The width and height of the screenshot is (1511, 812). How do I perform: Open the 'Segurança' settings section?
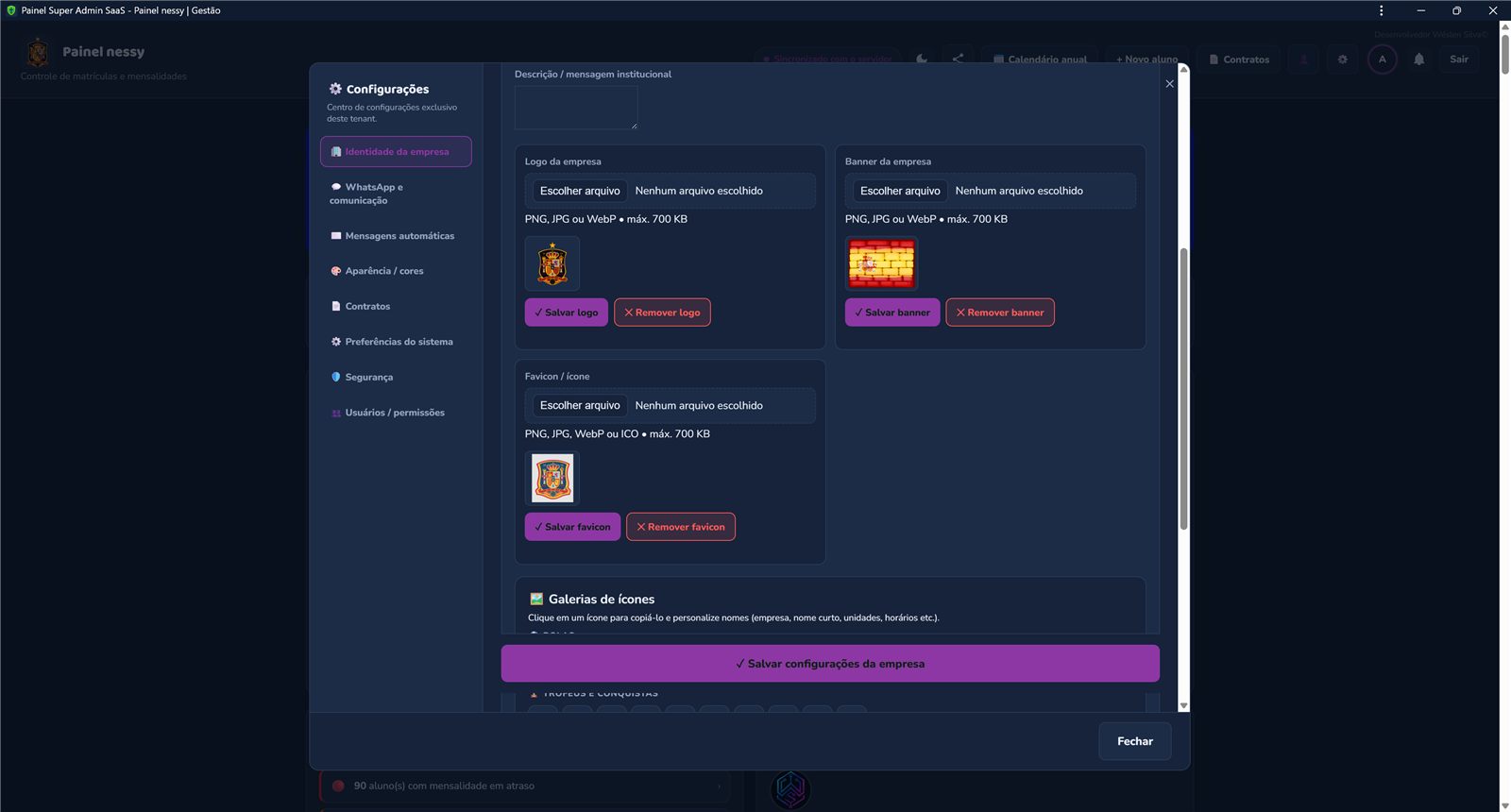point(396,377)
